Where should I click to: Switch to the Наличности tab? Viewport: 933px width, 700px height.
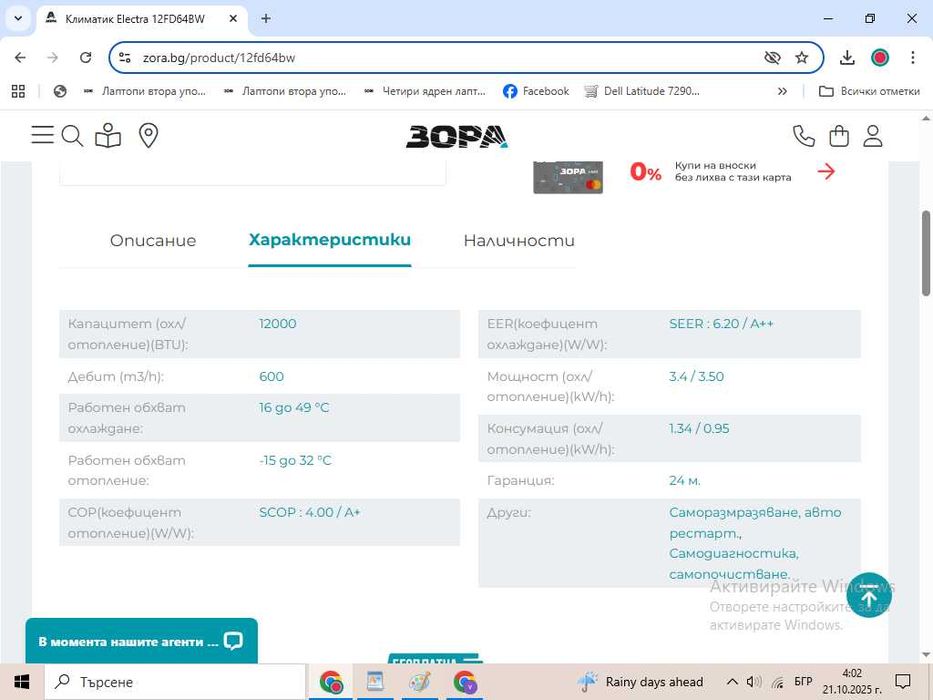click(x=519, y=240)
